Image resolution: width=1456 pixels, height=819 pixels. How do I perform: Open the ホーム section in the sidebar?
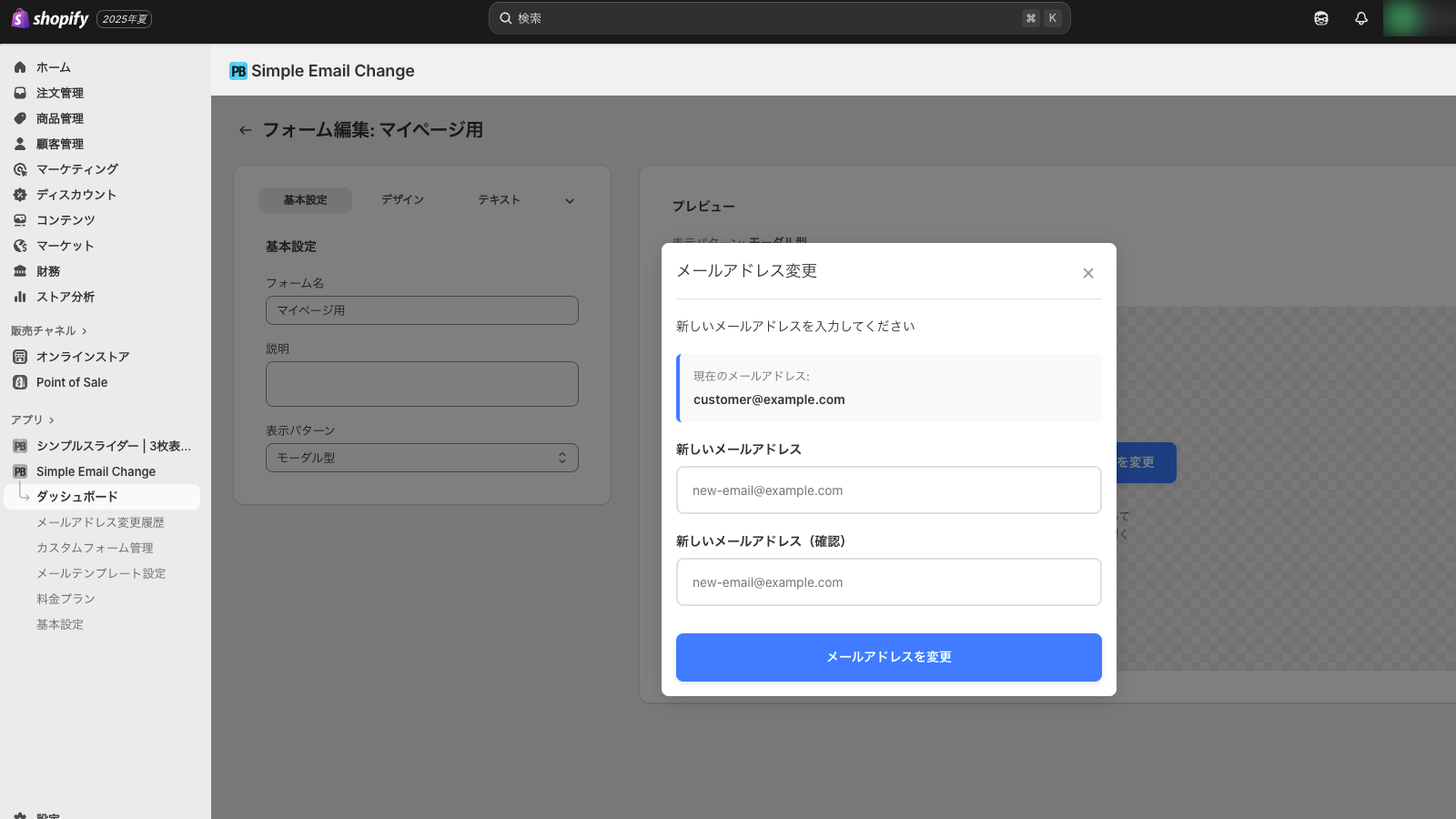coord(53,66)
